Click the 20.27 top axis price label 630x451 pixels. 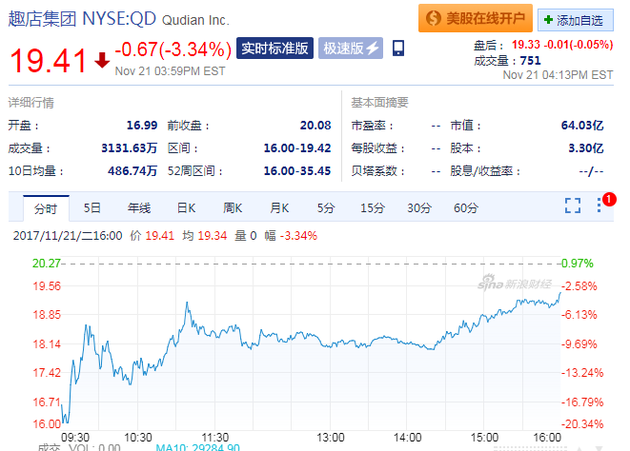coord(46,263)
